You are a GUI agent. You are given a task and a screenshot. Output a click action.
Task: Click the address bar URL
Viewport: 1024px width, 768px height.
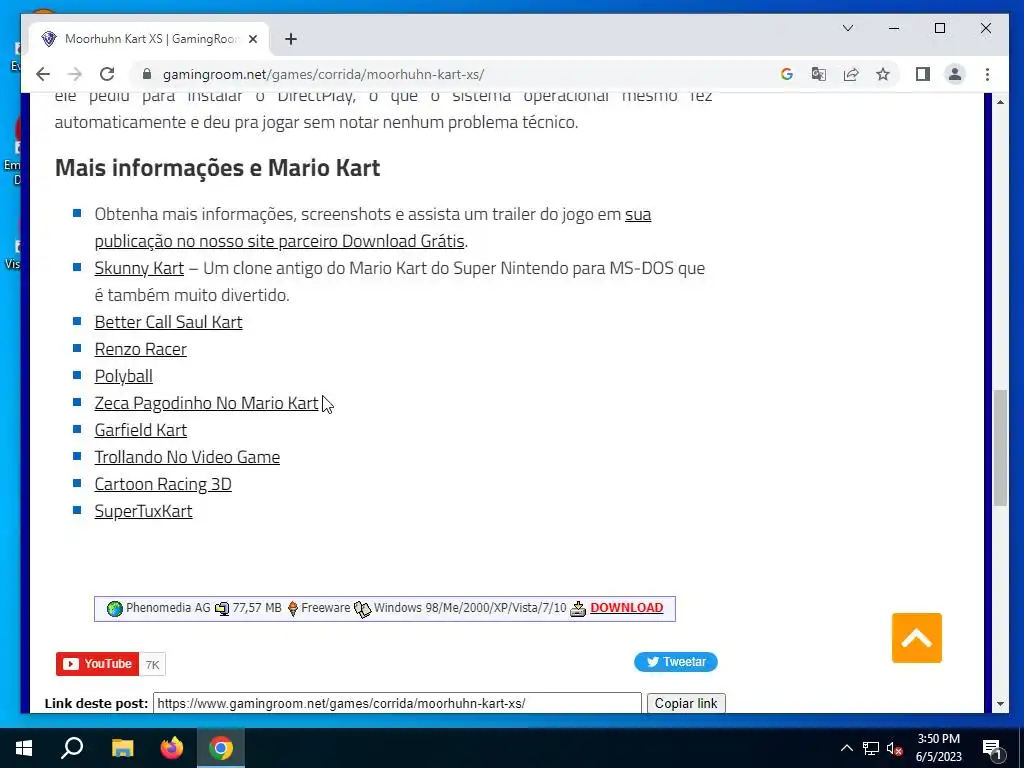pos(323,74)
